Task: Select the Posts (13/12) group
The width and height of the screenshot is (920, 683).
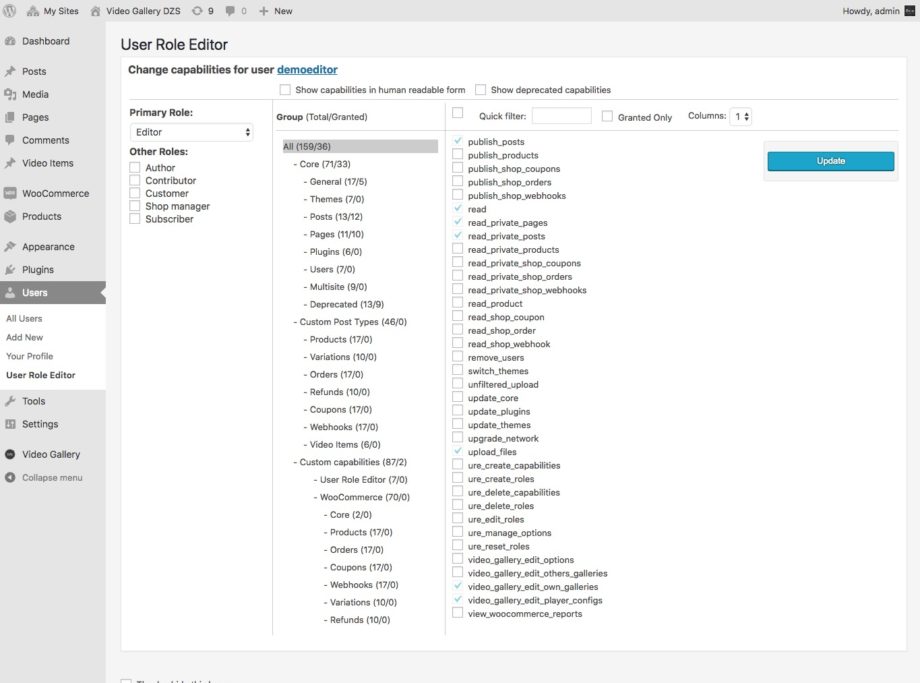Action: click(336, 217)
